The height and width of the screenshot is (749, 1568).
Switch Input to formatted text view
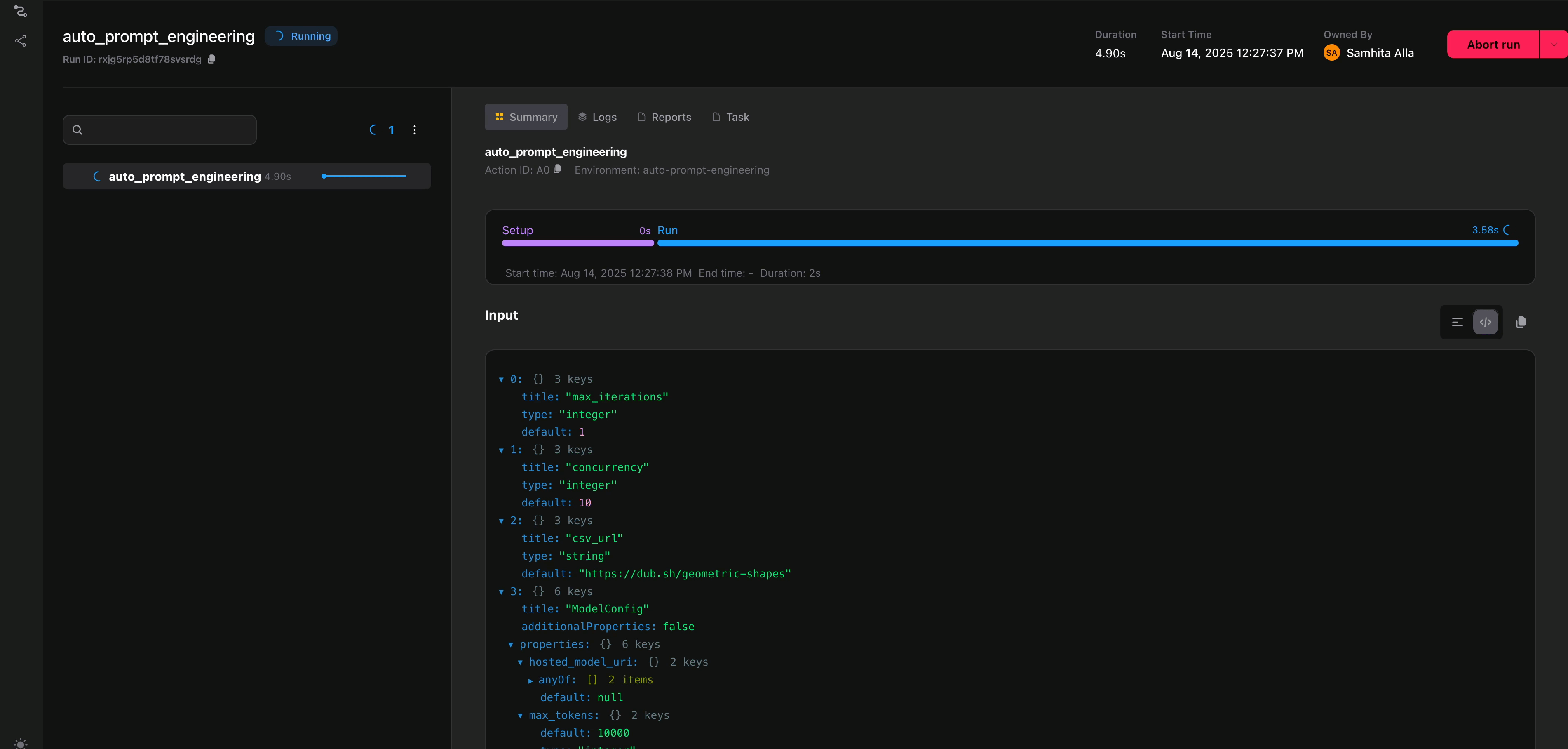1457,322
